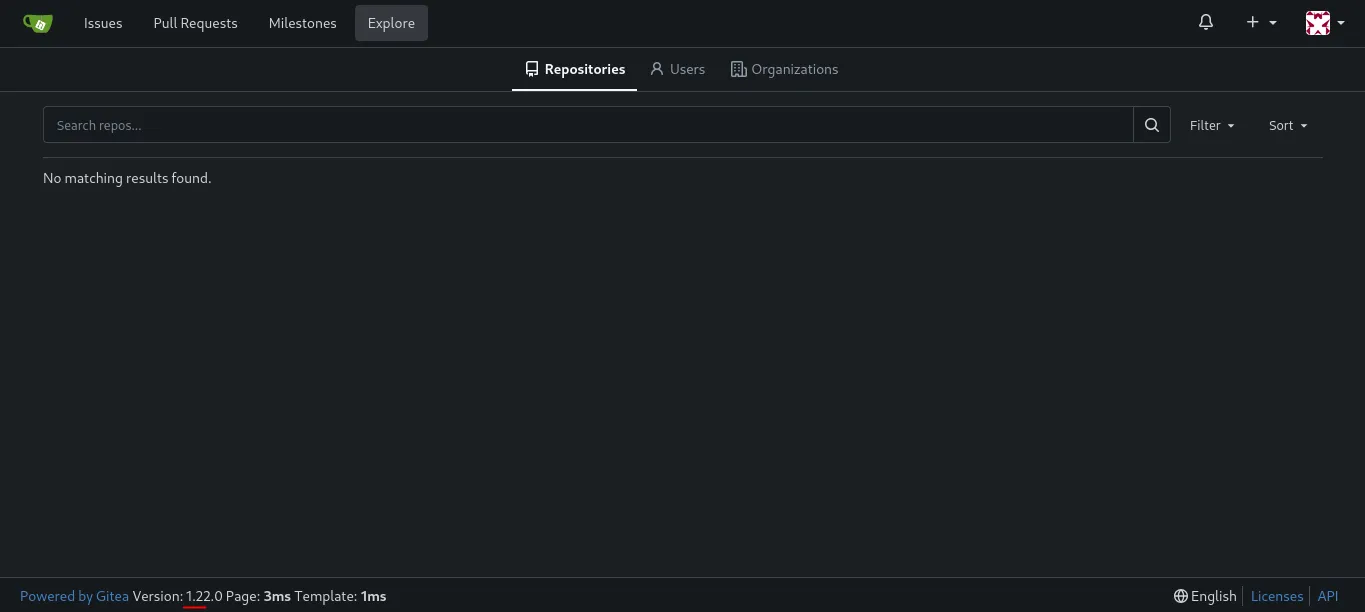Open Pull Requests page
This screenshot has height=612, width=1365.
195,23
